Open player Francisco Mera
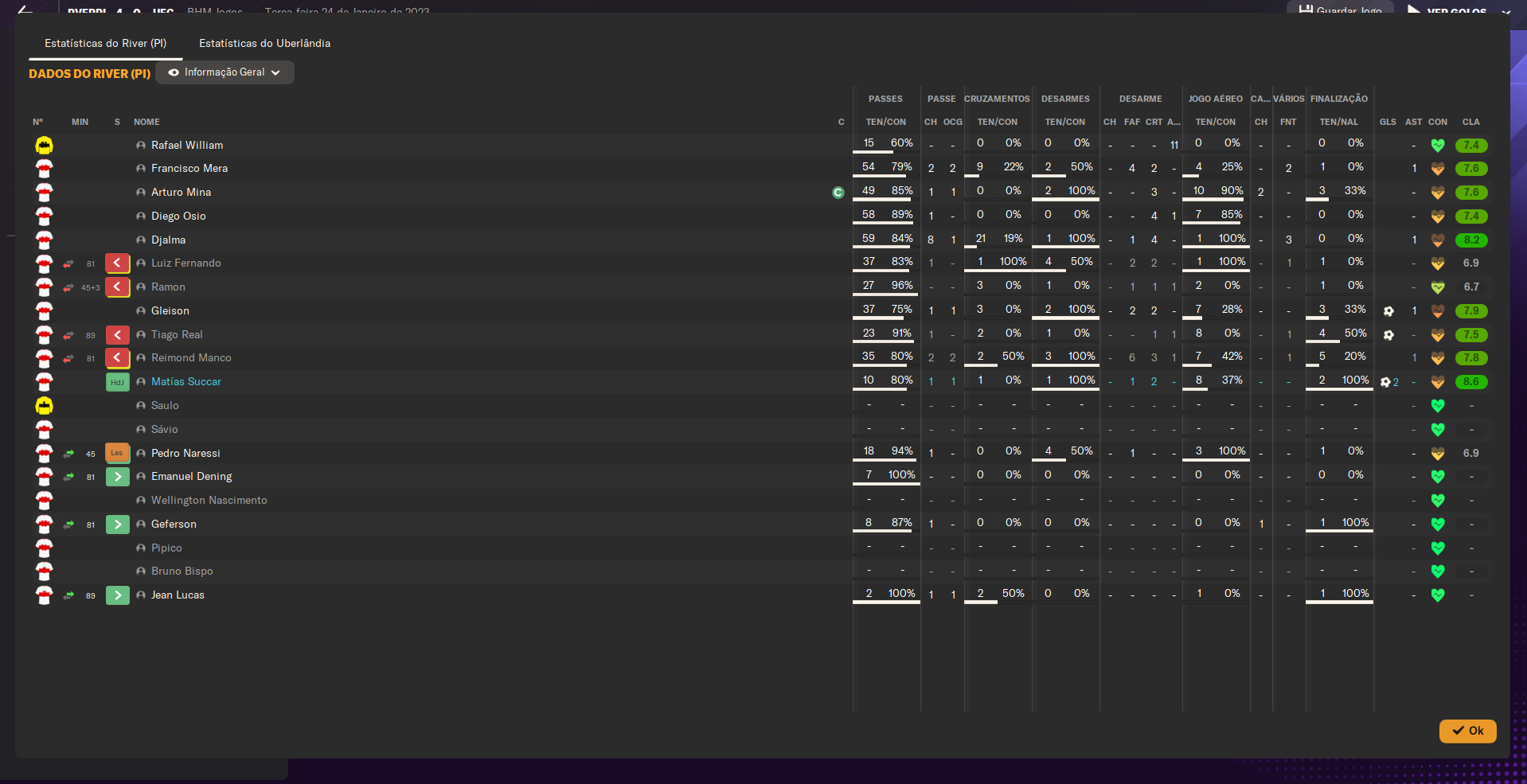Image resolution: width=1527 pixels, height=784 pixels. [189, 168]
